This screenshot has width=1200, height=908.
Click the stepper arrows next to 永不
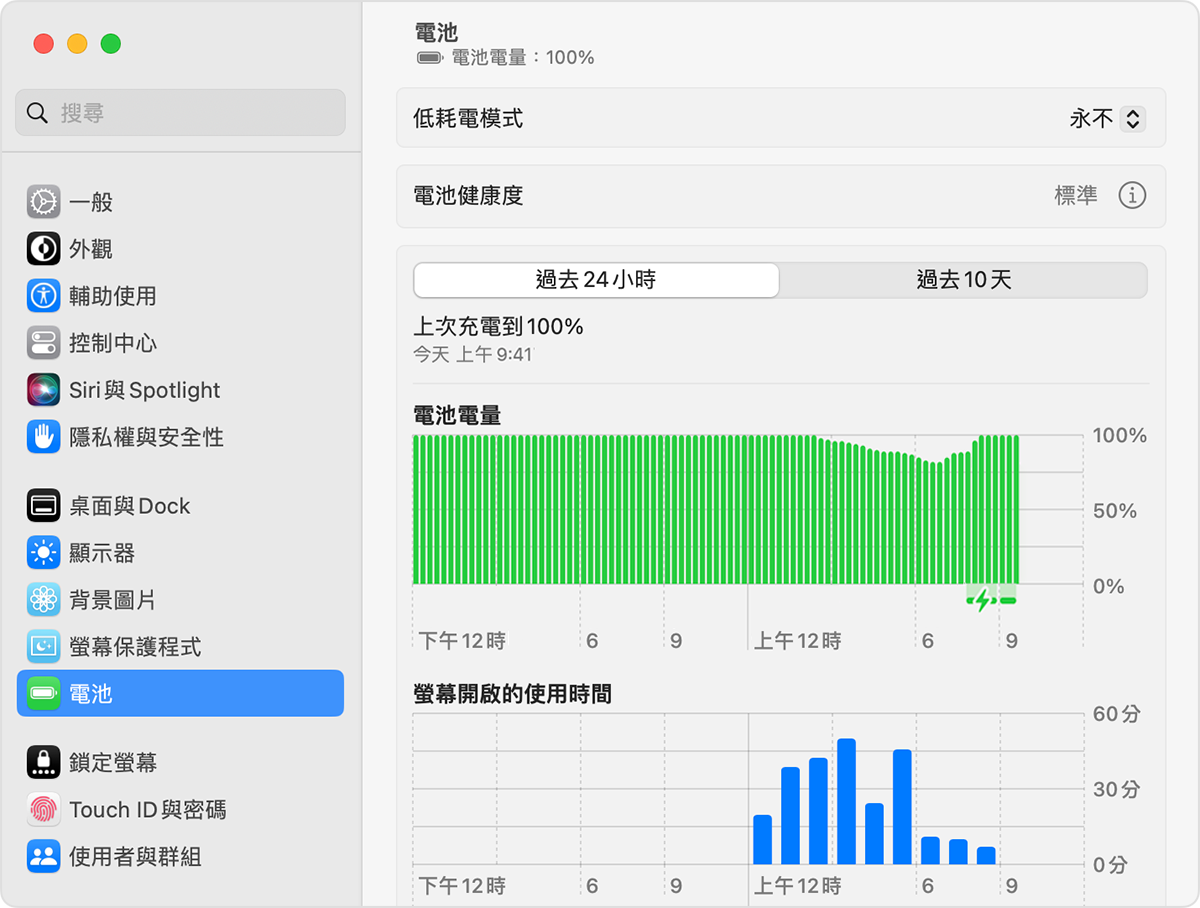(1133, 119)
